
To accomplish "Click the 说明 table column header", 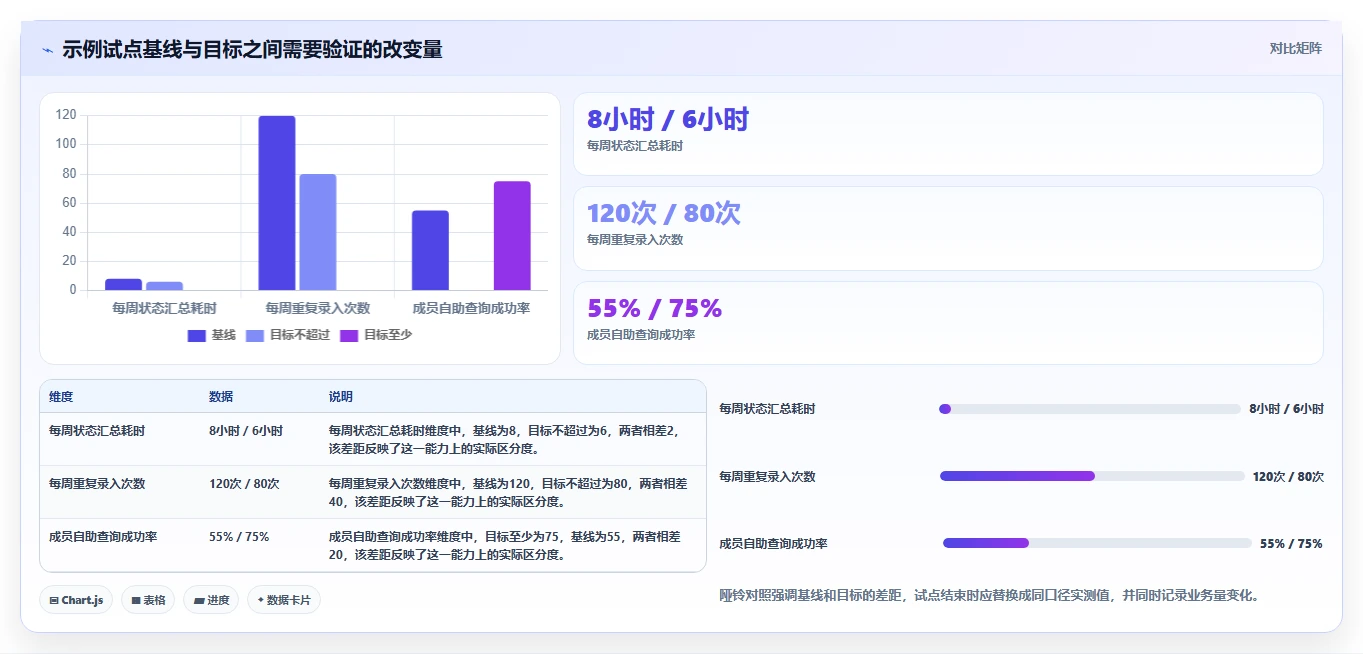I will pyautogui.click(x=341, y=397).
